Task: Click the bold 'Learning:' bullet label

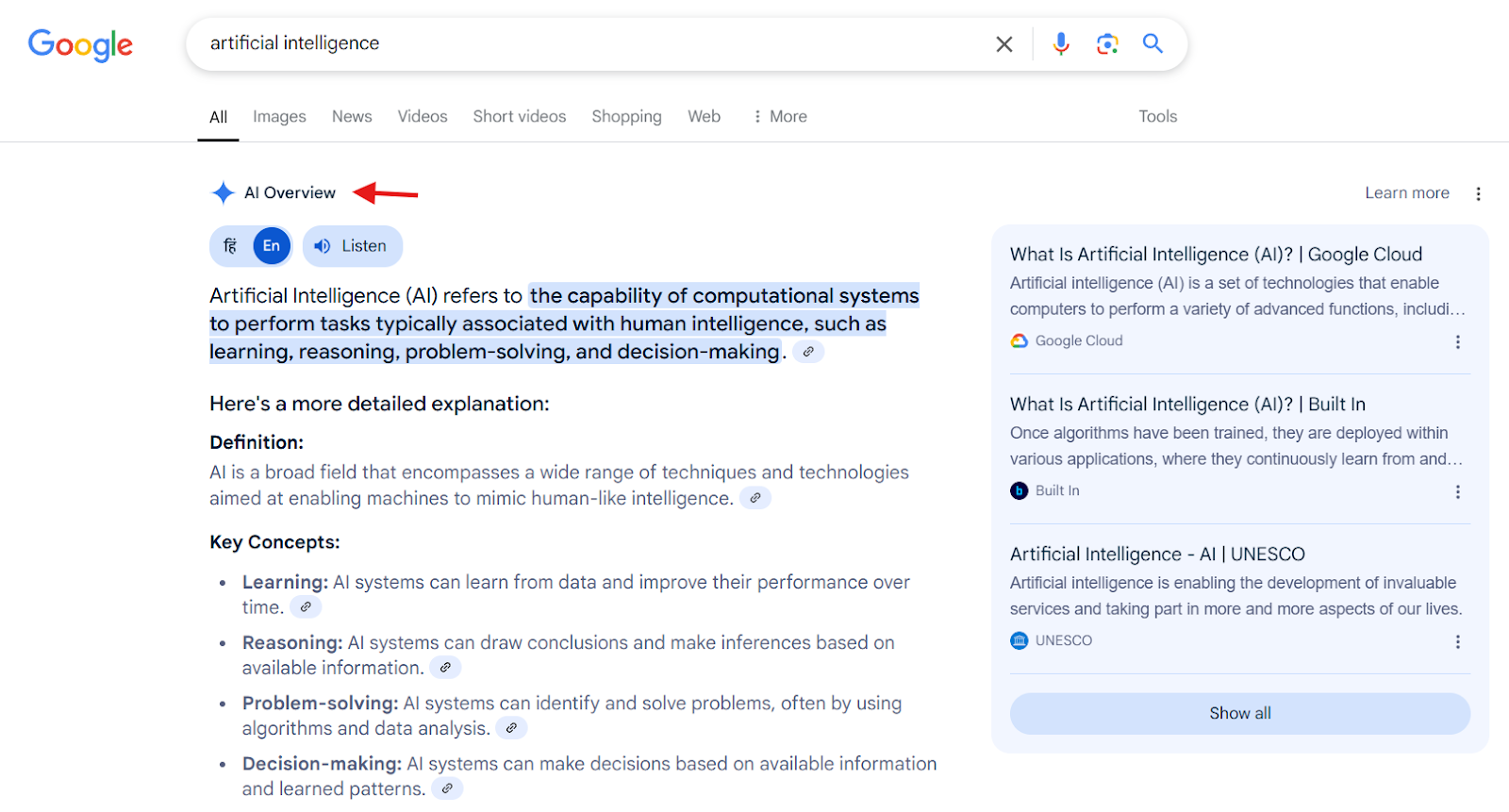Action: pyautogui.click(x=285, y=583)
